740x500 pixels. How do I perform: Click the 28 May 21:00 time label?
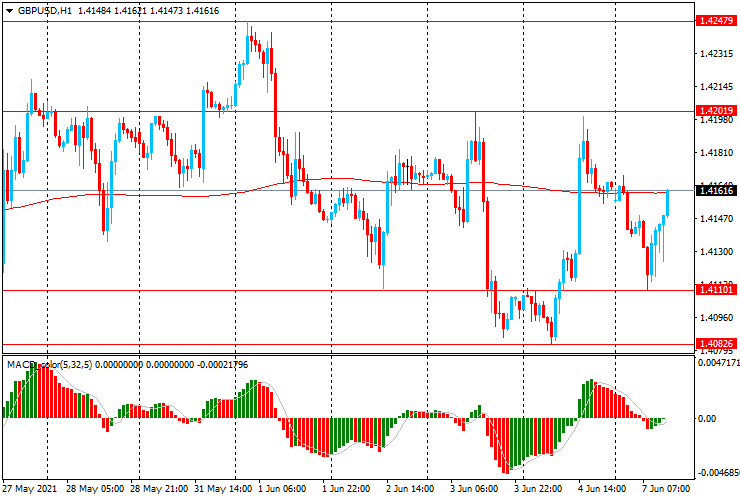pyautogui.click(x=160, y=490)
